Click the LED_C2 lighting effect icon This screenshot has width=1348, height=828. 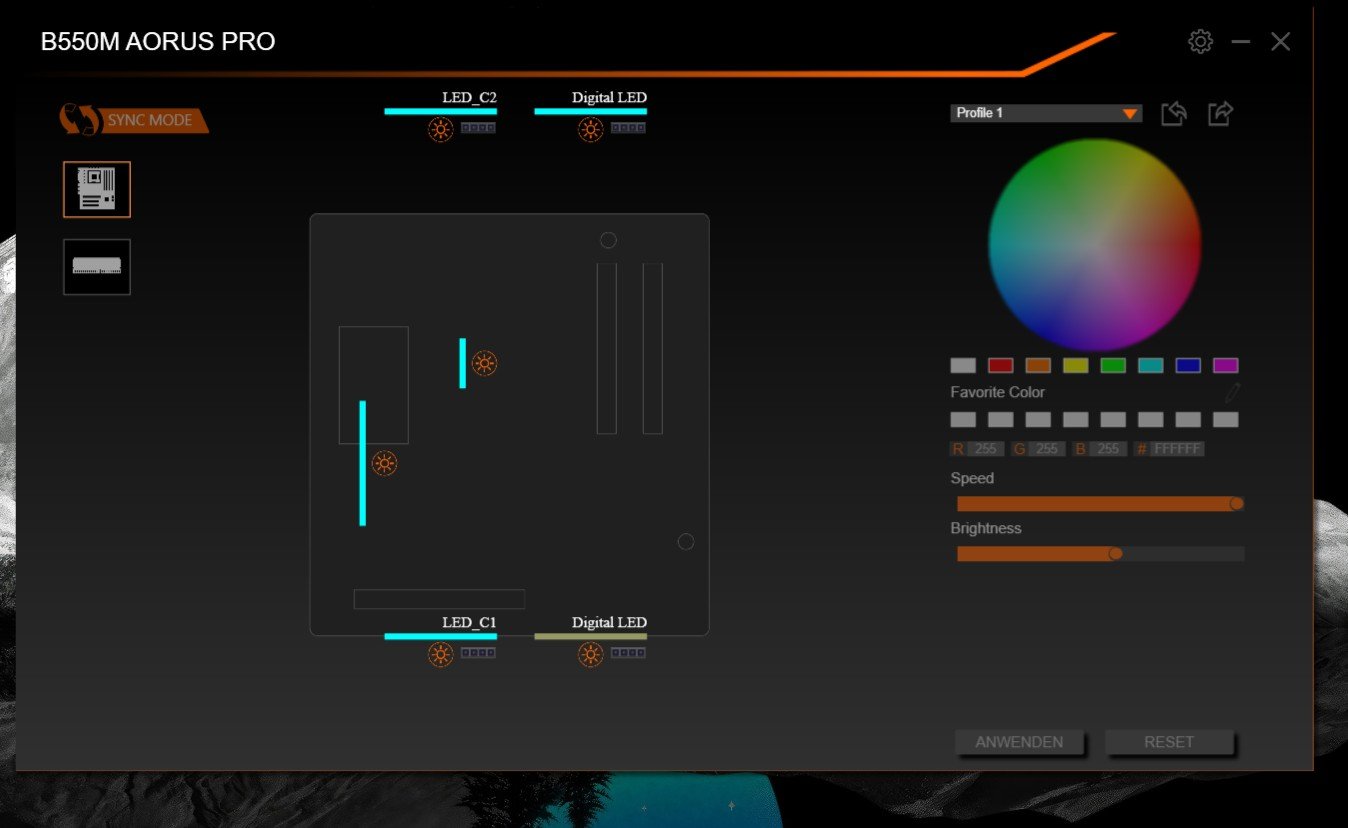click(441, 129)
